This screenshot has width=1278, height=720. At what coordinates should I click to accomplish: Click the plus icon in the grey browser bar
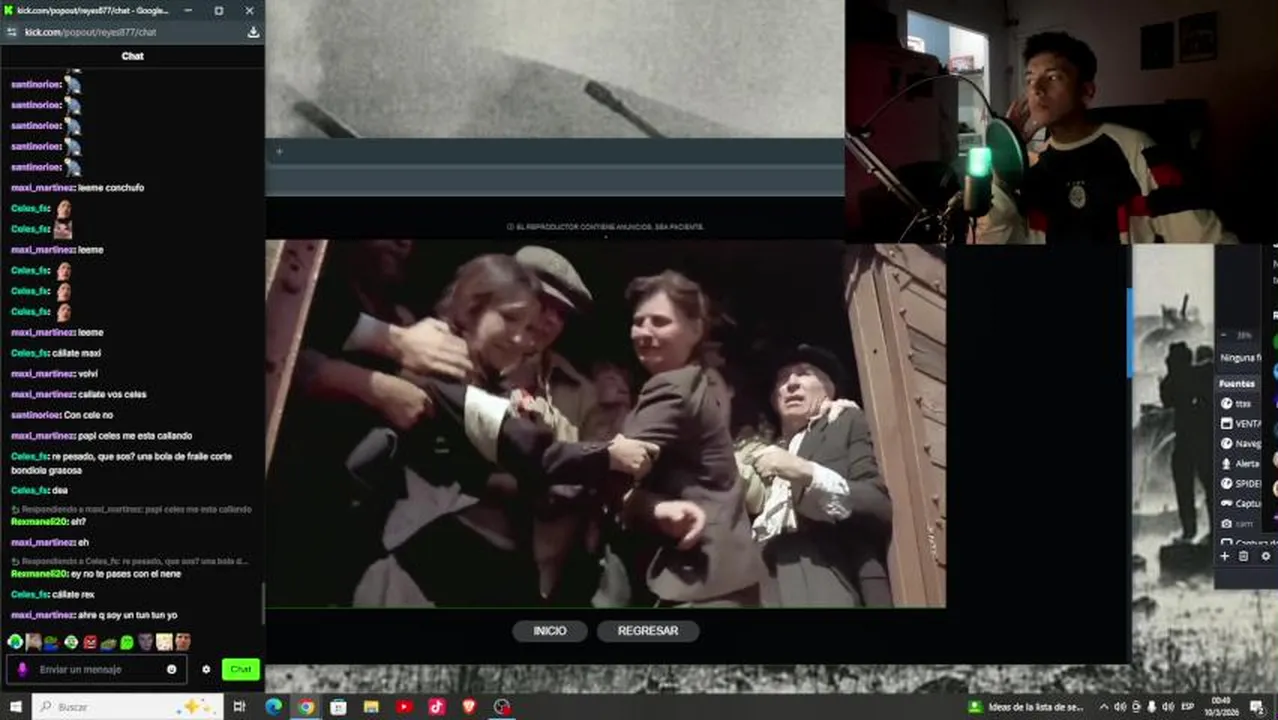(x=279, y=152)
